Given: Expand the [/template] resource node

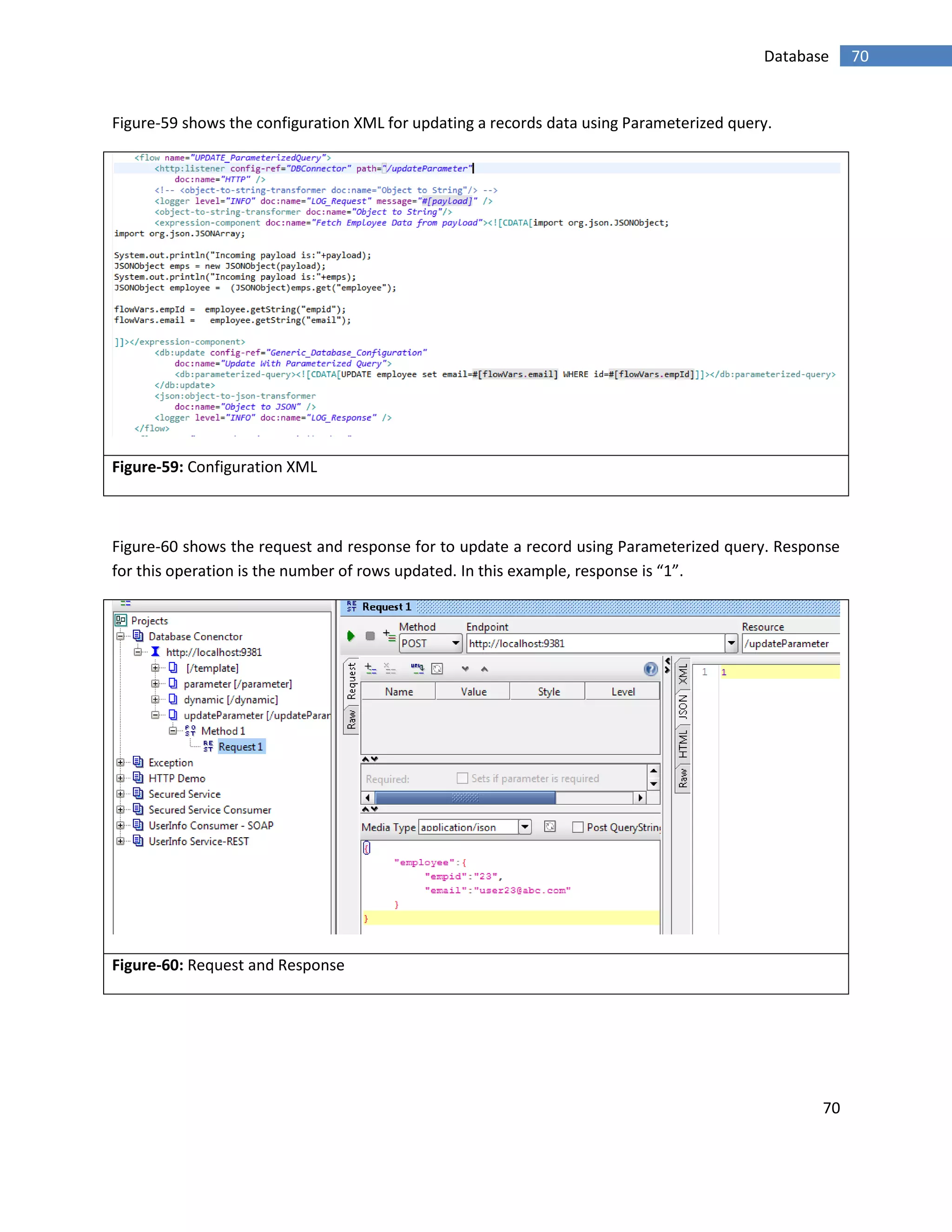Looking at the screenshot, I should pyautogui.click(x=155, y=668).
